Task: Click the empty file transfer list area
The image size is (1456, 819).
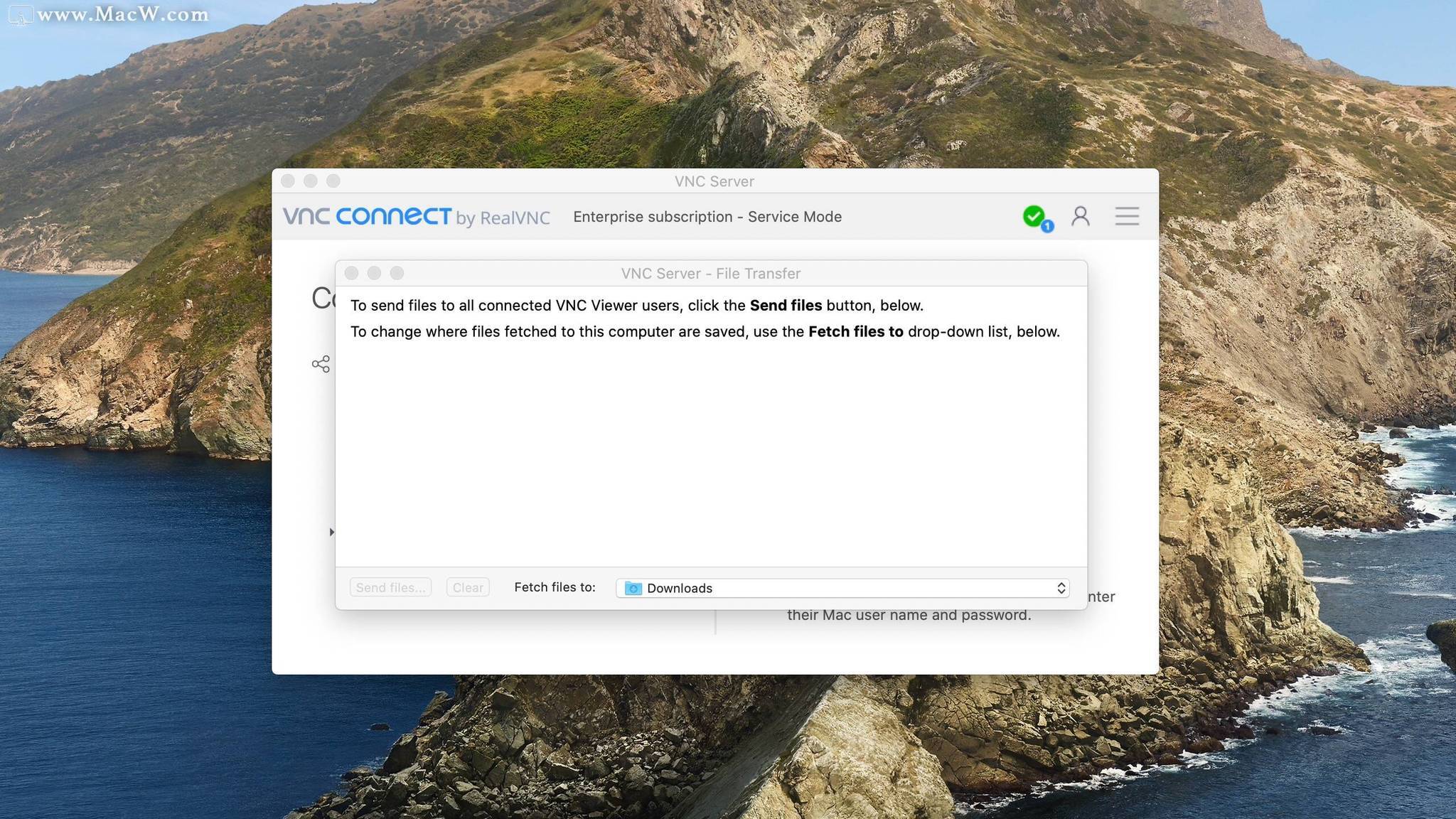Action: tap(711, 455)
